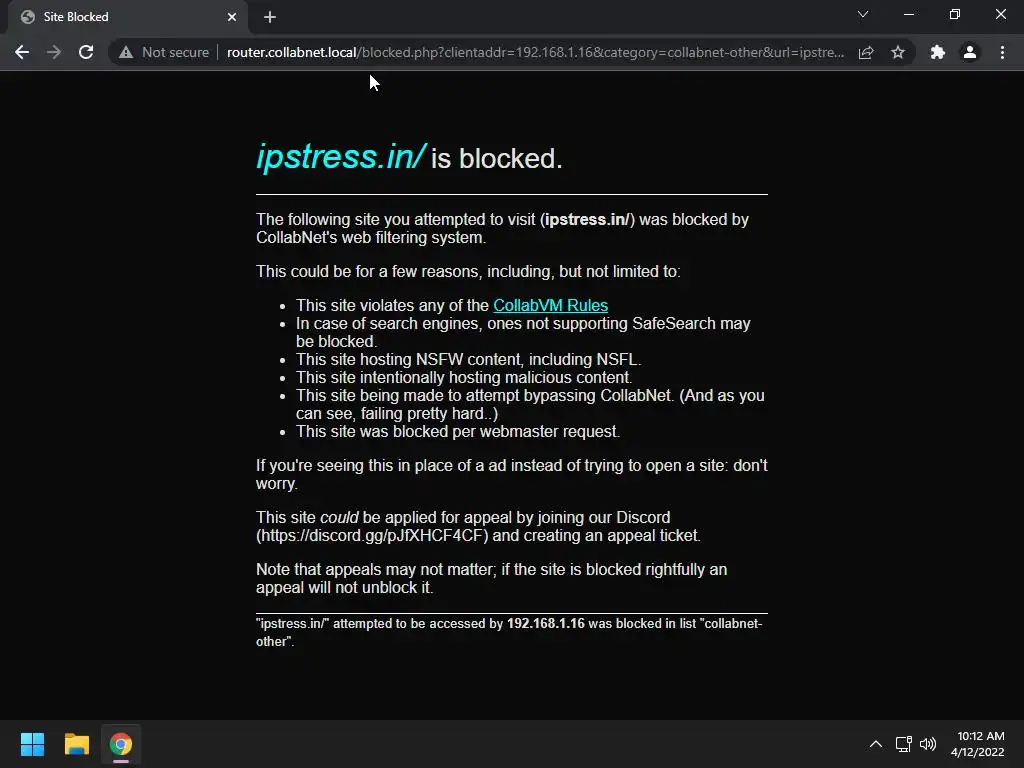Viewport: 1024px width, 768px height.
Task: Open the Chrome profile avatar menu
Action: tap(970, 52)
